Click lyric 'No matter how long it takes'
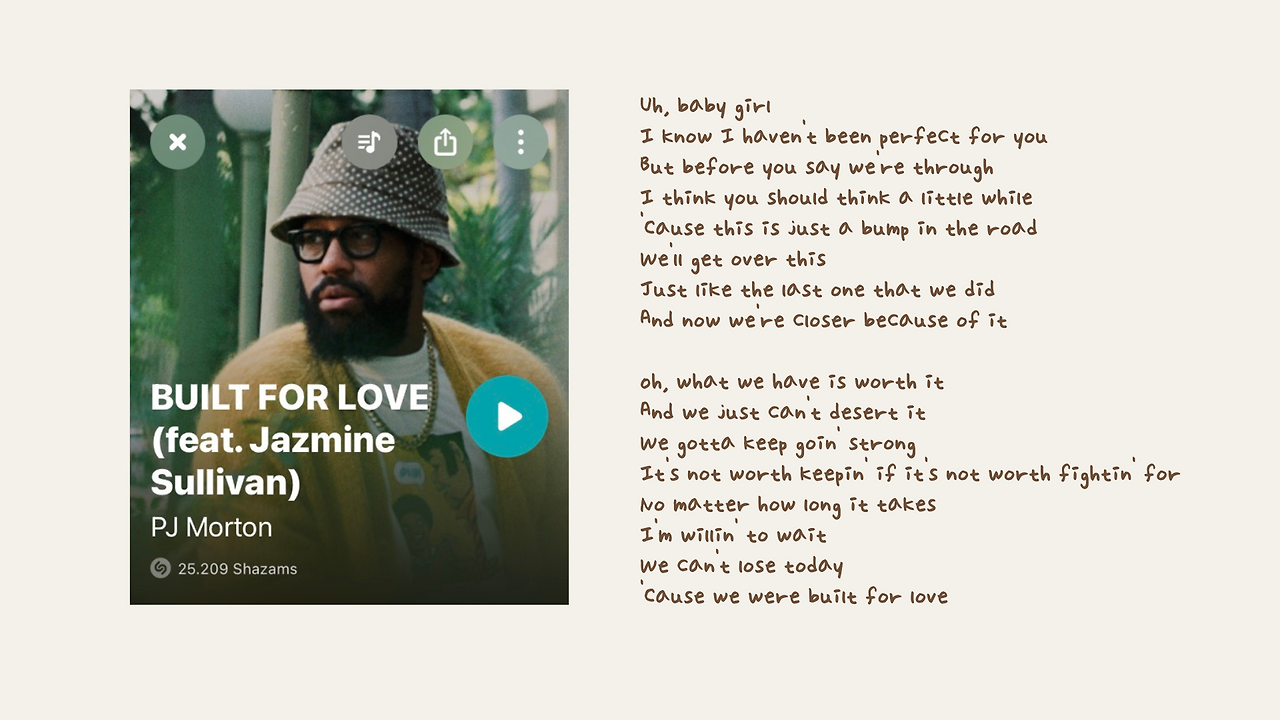 pos(788,504)
